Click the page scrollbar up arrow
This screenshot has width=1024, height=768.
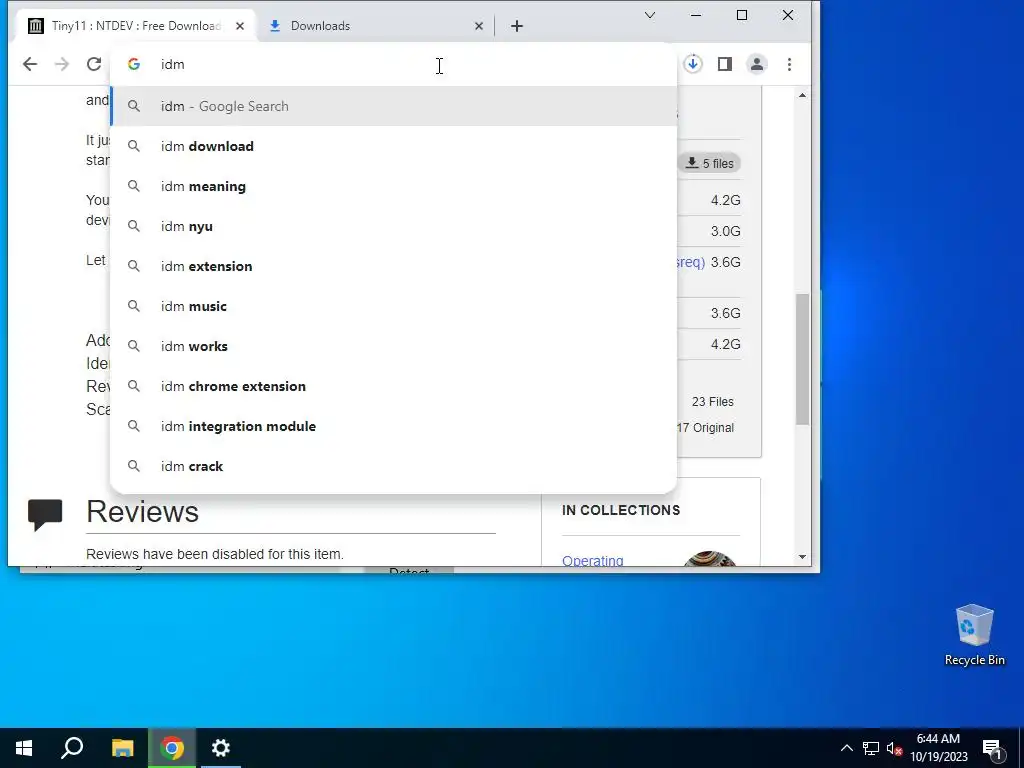(x=803, y=95)
